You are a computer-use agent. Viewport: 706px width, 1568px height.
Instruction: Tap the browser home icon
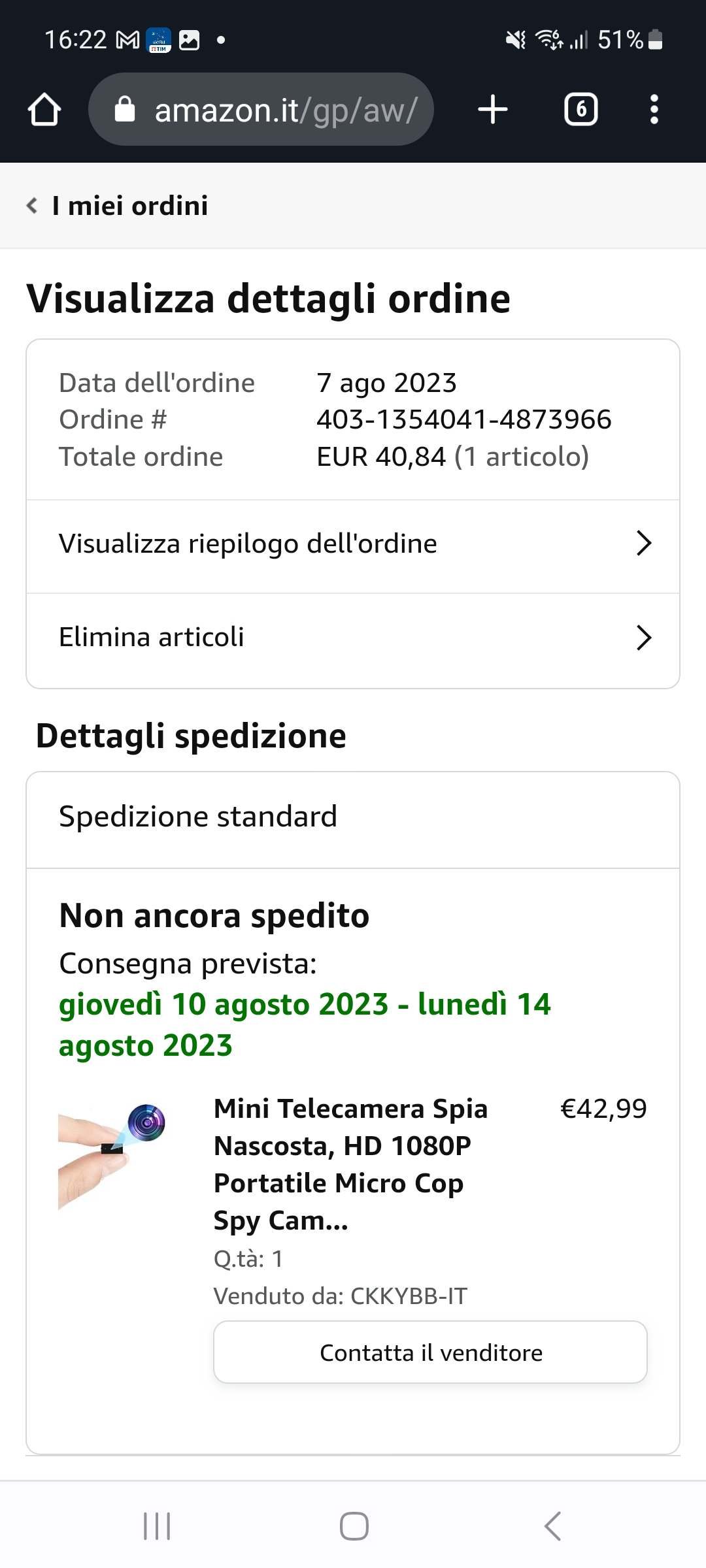point(44,109)
